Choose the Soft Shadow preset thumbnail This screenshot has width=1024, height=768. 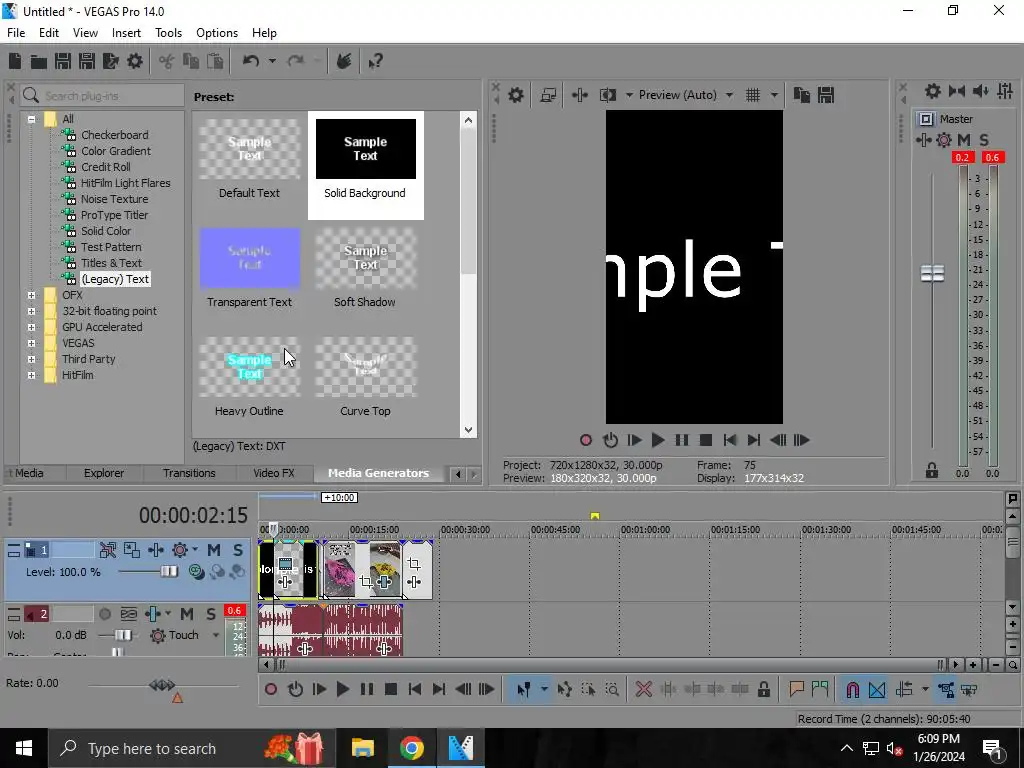coord(365,259)
